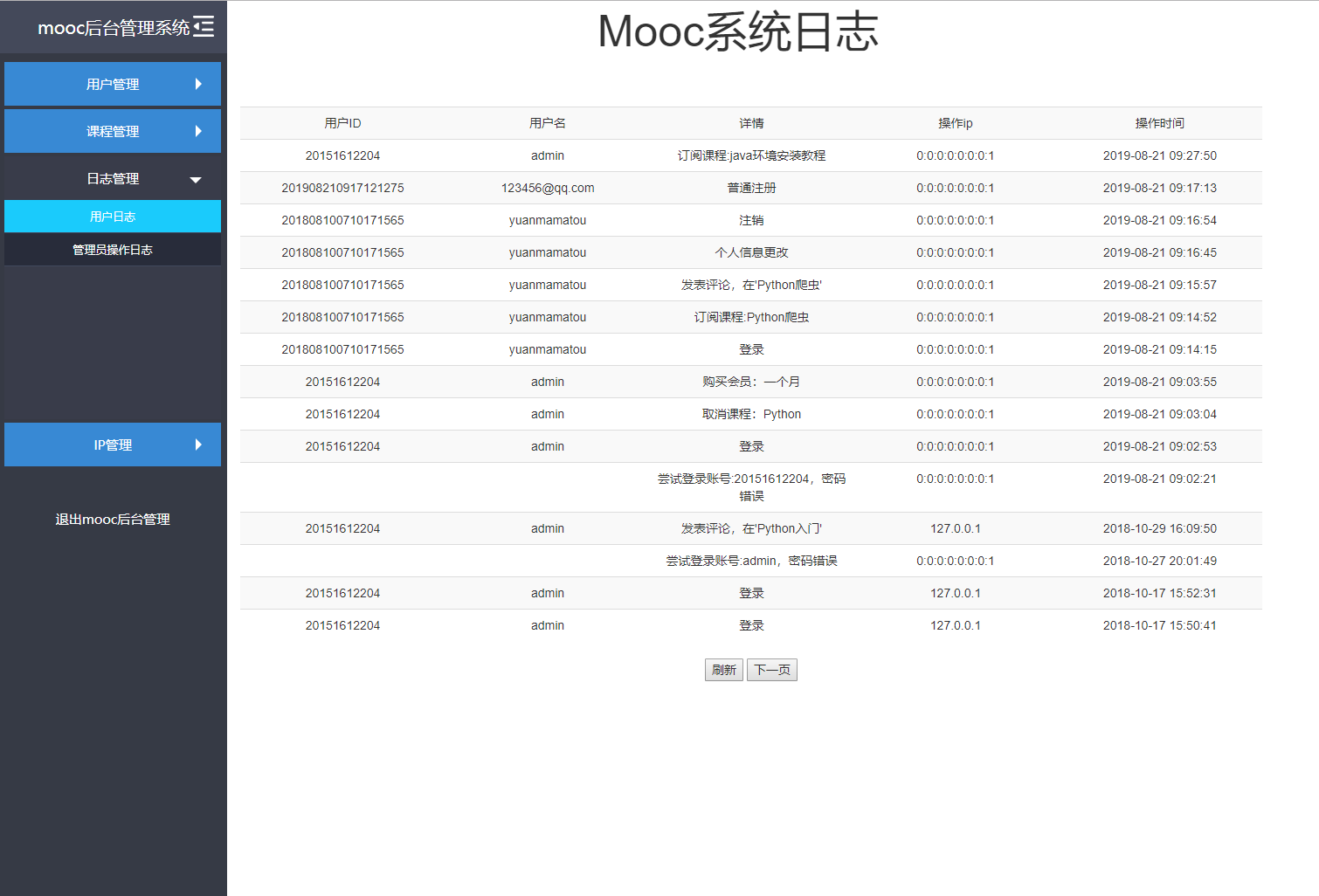Click the 刷新 button
Viewport: 1319px width, 896px height.
(724, 670)
